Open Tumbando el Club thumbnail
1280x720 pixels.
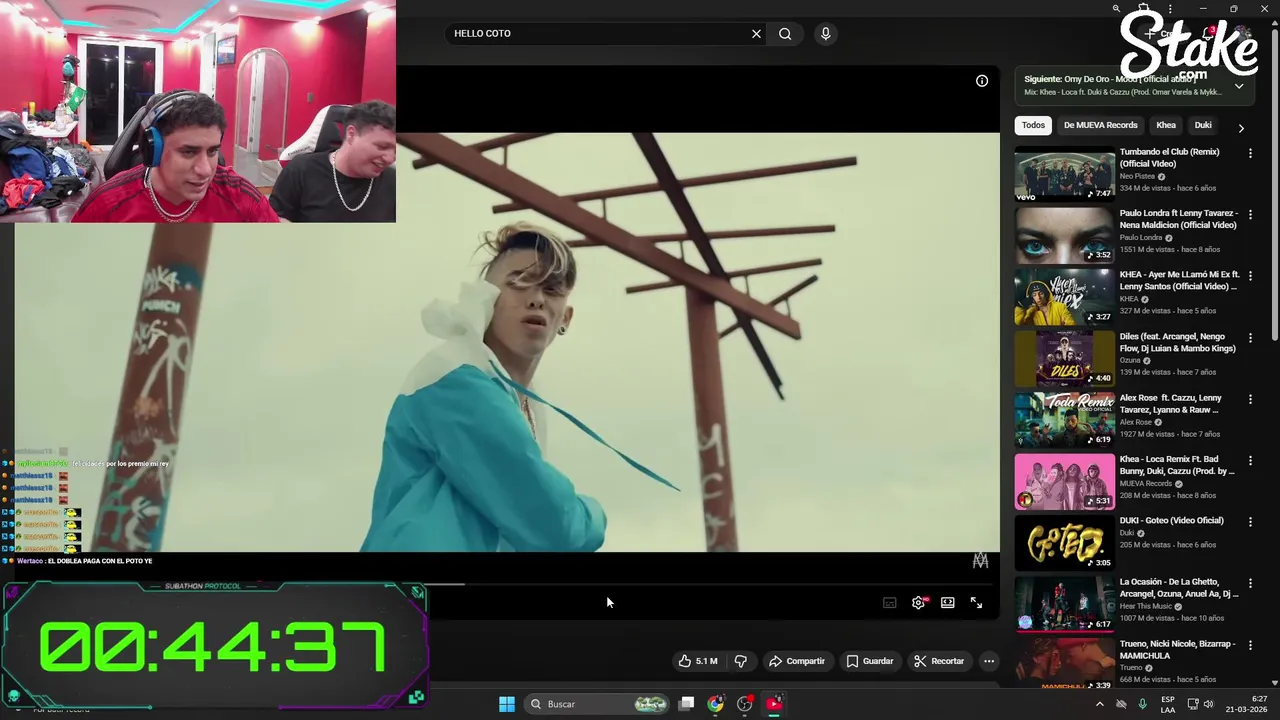tap(1065, 174)
